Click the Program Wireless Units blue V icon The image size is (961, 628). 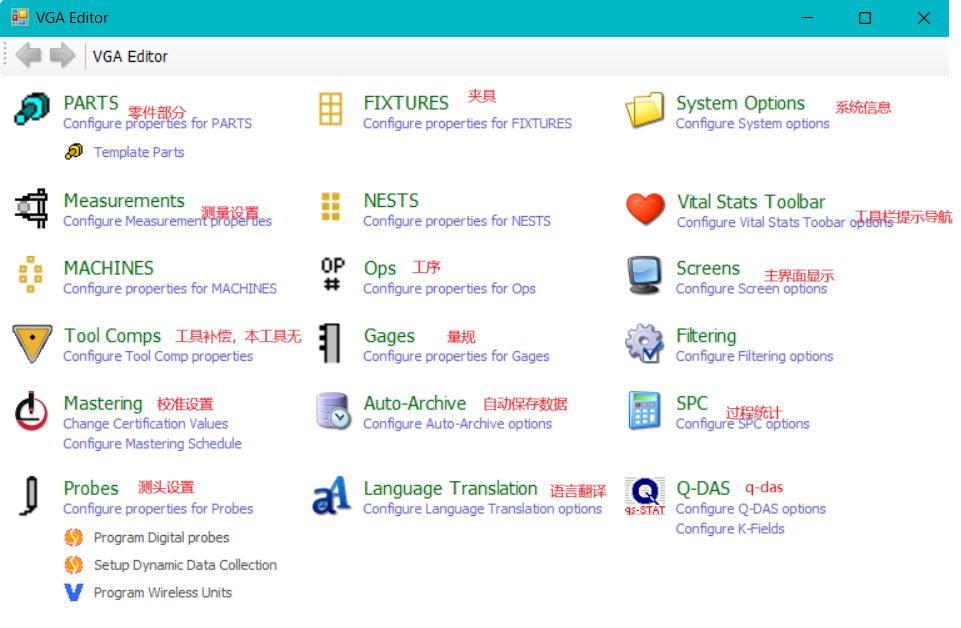(74, 592)
